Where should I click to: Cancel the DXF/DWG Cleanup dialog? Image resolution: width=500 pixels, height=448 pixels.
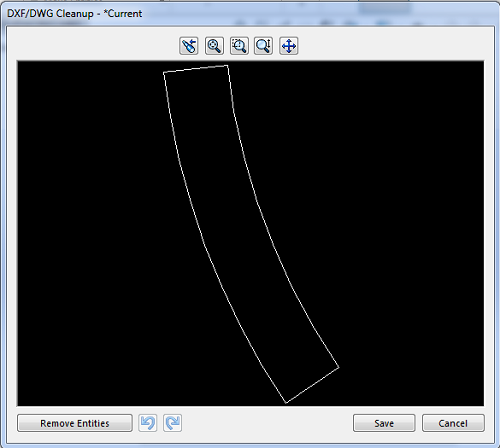453,423
